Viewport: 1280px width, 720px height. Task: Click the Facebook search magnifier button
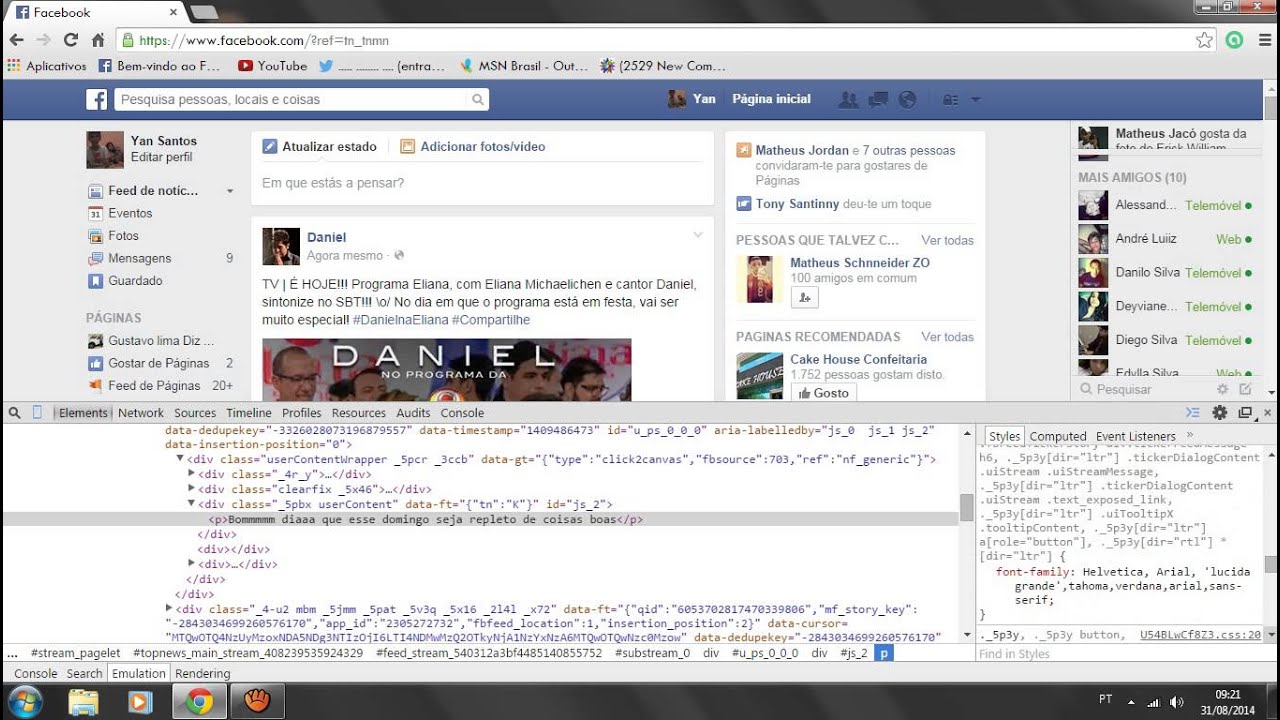pyautogui.click(x=478, y=99)
